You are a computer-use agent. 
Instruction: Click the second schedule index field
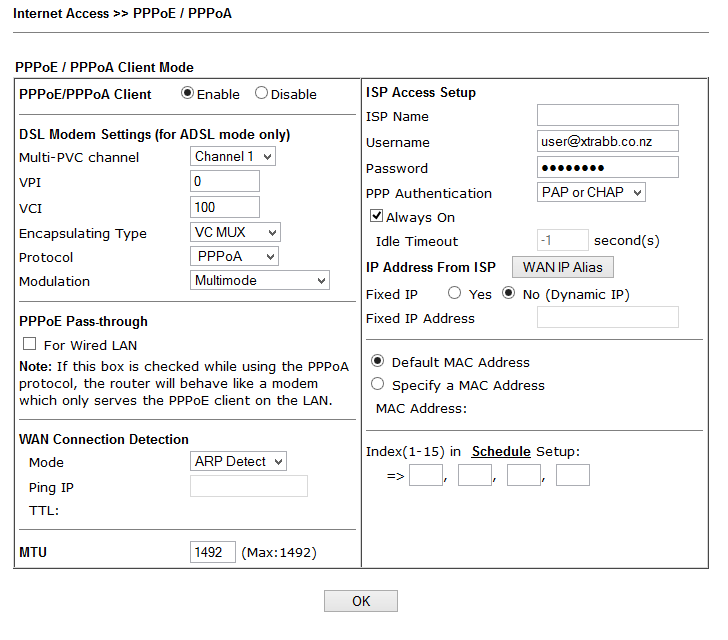(475, 475)
